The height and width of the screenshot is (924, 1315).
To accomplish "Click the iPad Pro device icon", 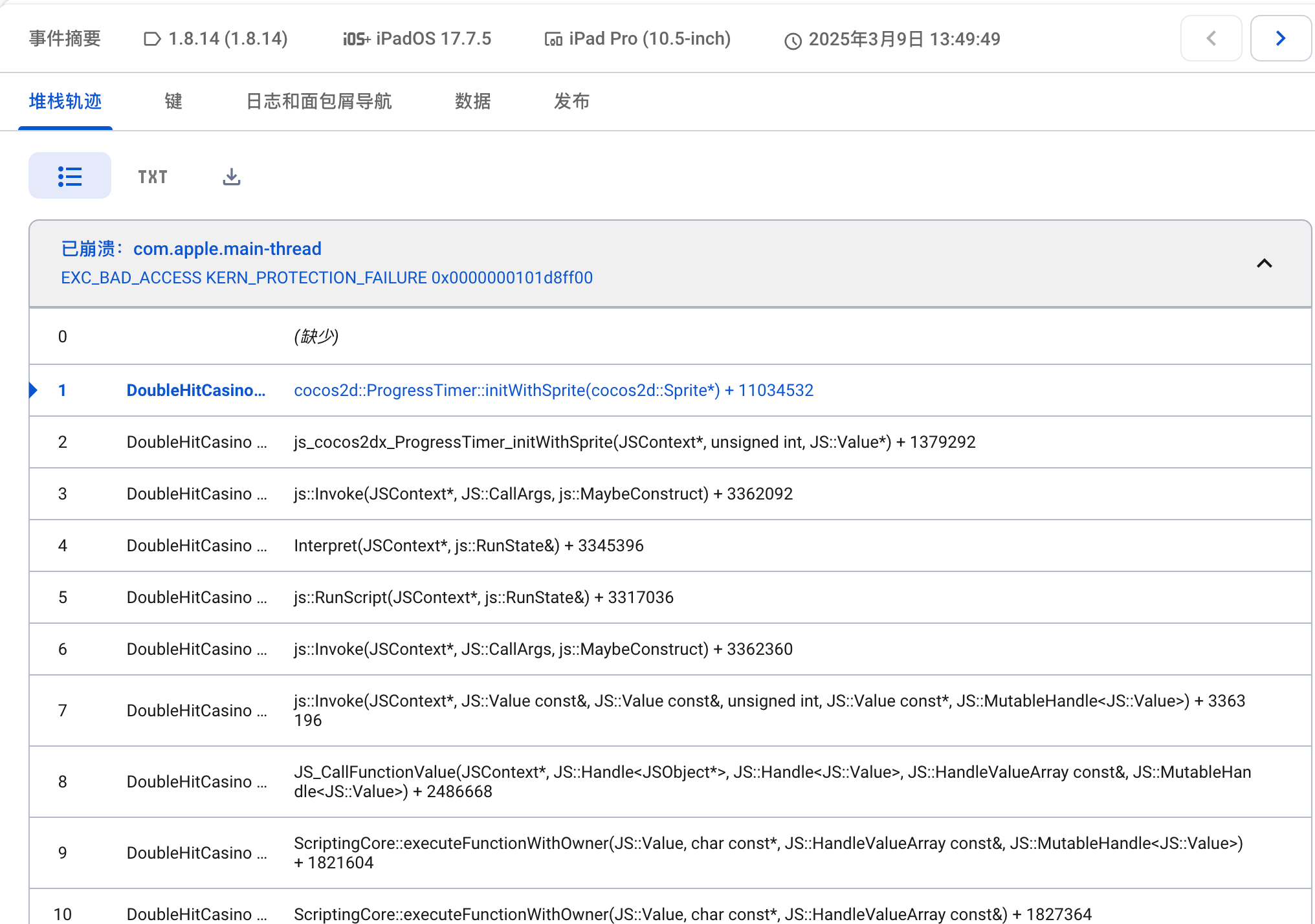I will pos(553,39).
